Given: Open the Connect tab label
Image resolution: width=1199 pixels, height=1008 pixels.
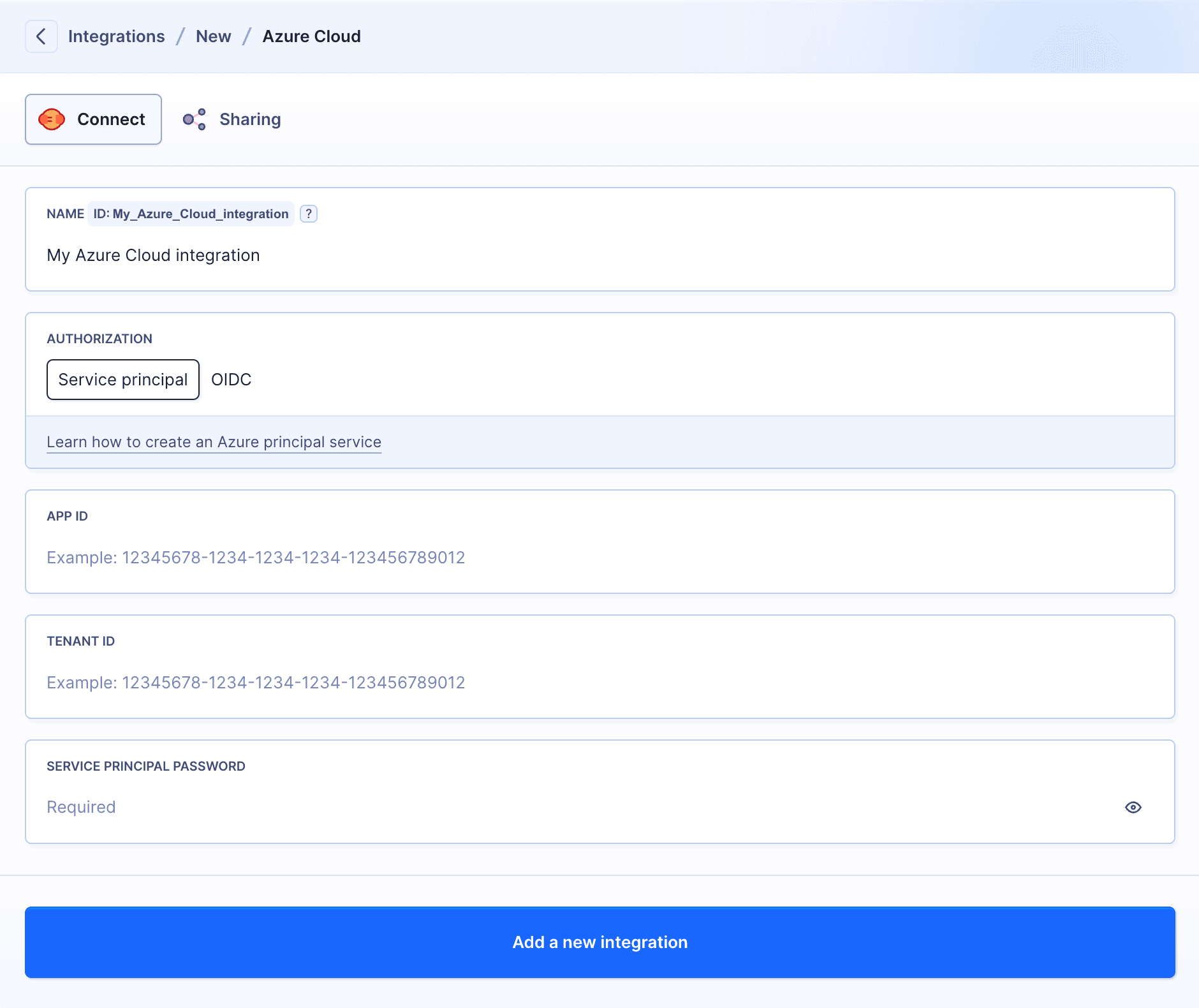Looking at the screenshot, I should coord(111,119).
